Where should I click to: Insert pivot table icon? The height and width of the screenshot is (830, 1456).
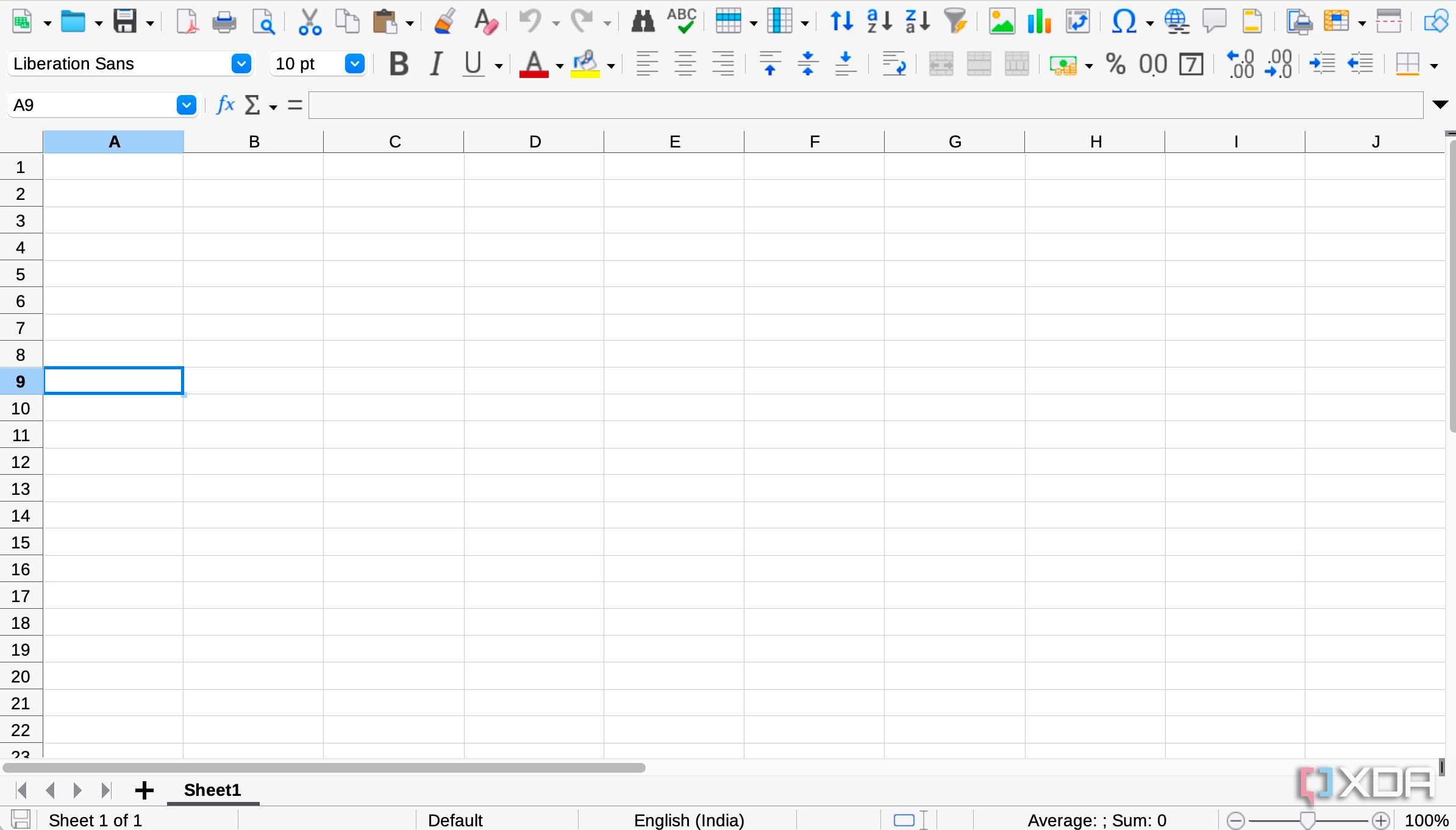point(1077,23)
